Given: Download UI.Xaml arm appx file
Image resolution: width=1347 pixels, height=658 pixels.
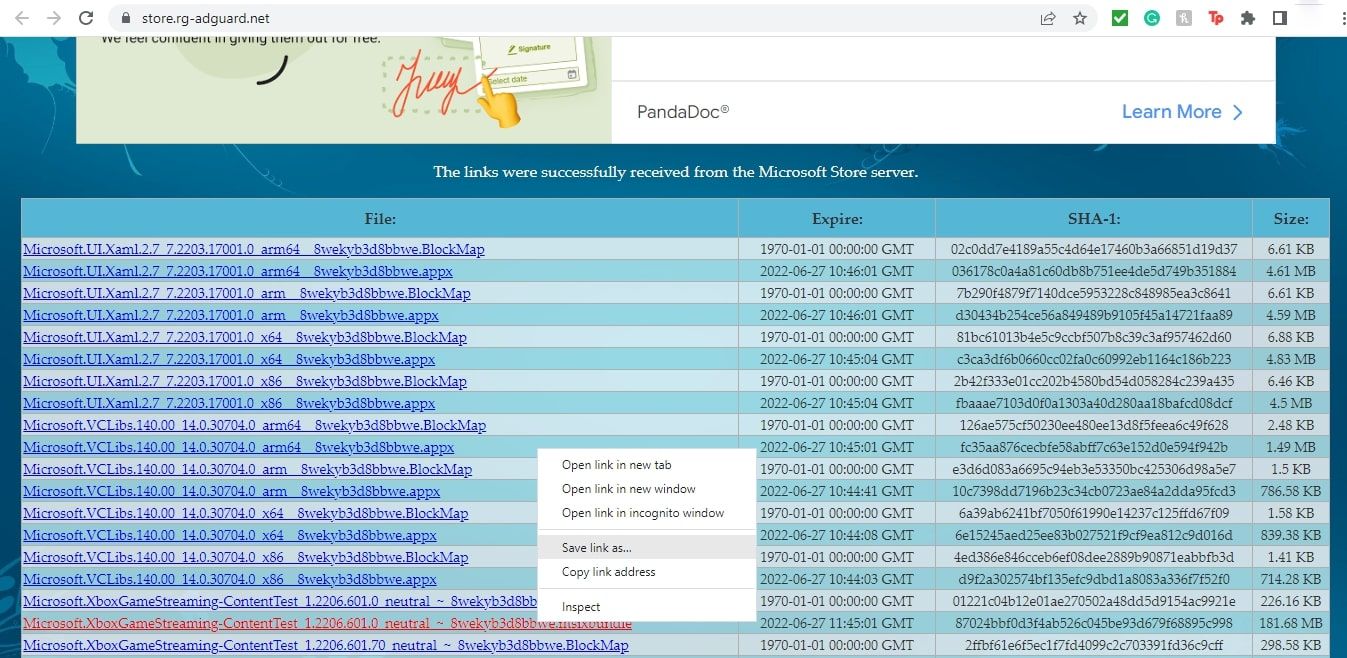Looking at the screenshot, I should (231, 315).
